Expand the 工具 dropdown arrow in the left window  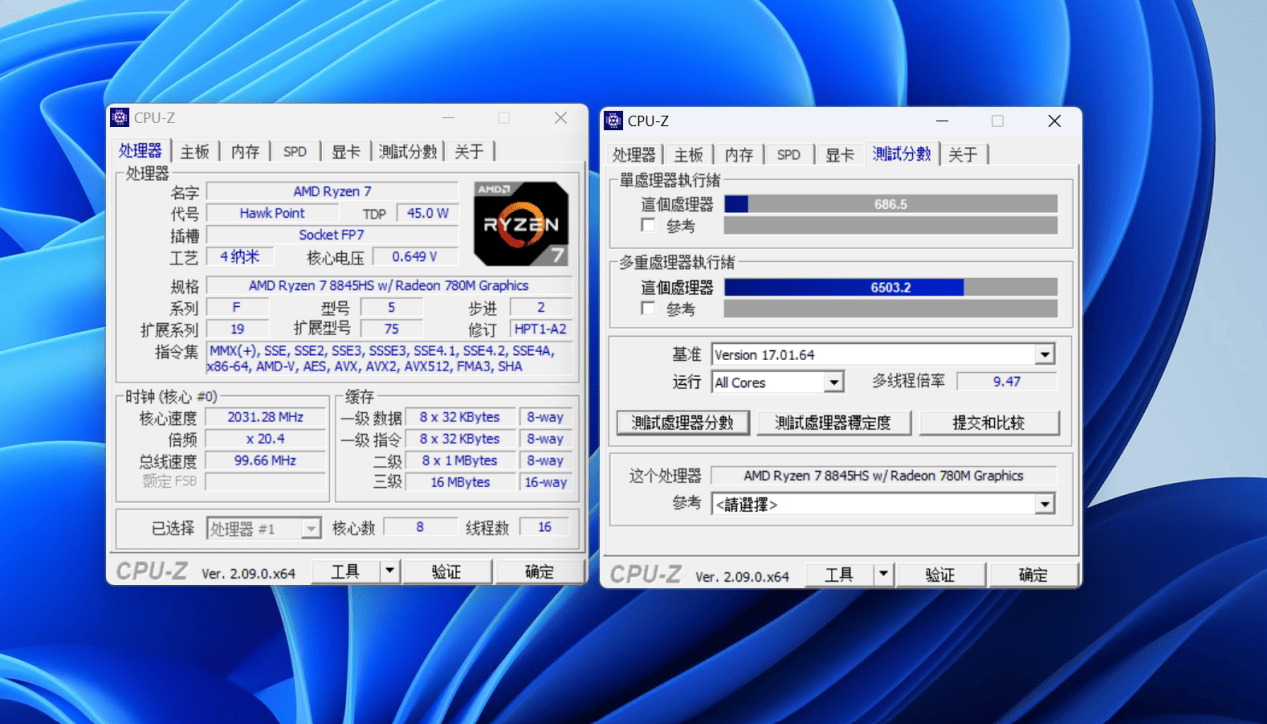[390, 570]
